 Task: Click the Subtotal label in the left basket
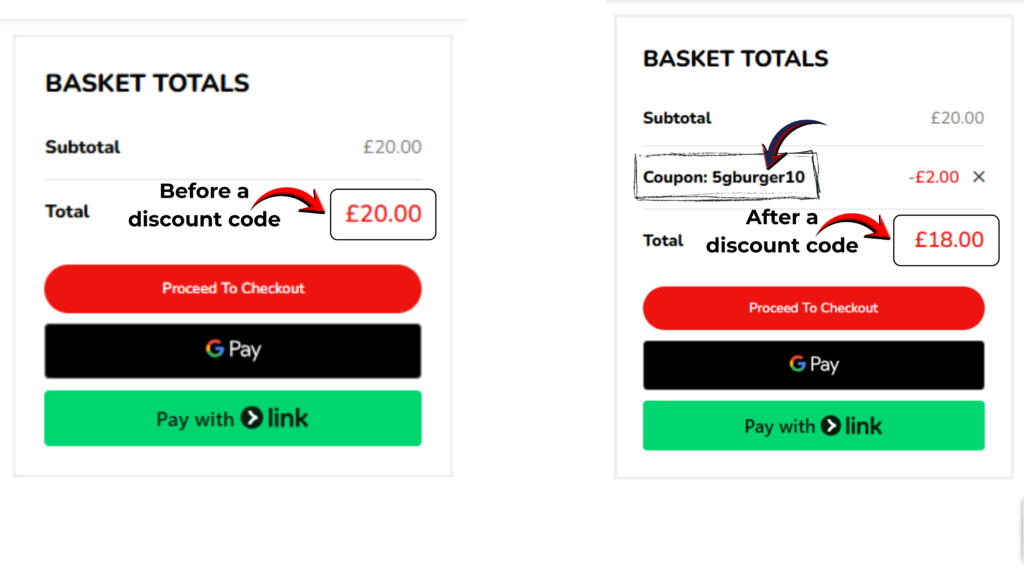tap(82, 147)
